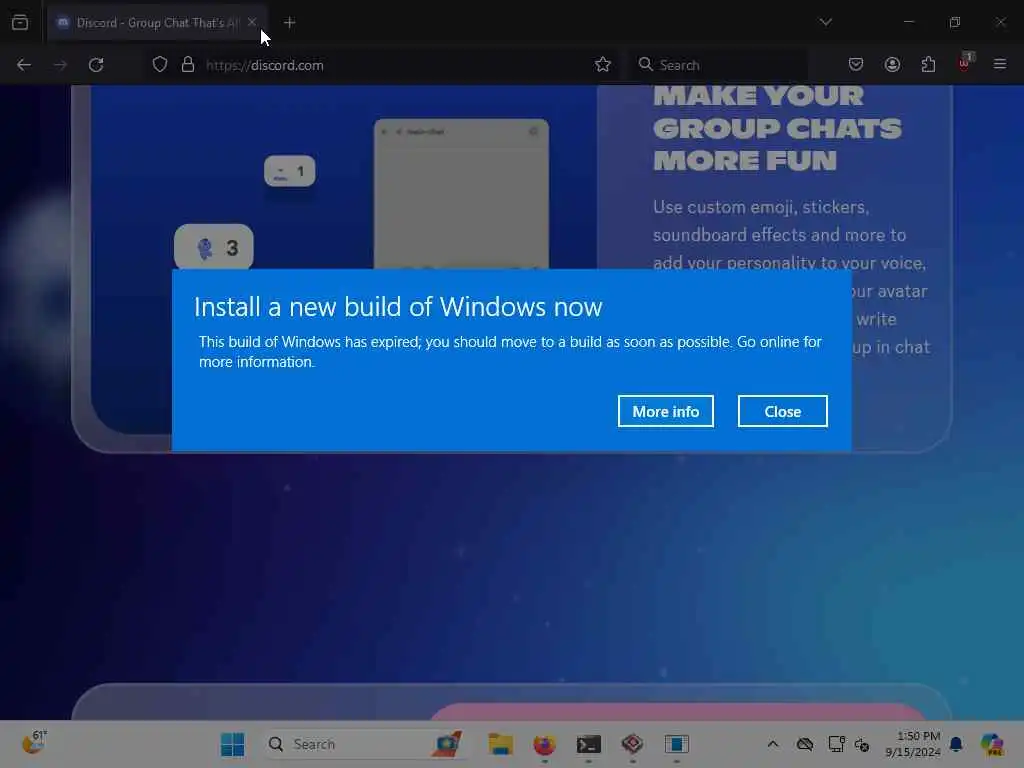Expand the hidden system tray icons chevron

pos(773,744)
